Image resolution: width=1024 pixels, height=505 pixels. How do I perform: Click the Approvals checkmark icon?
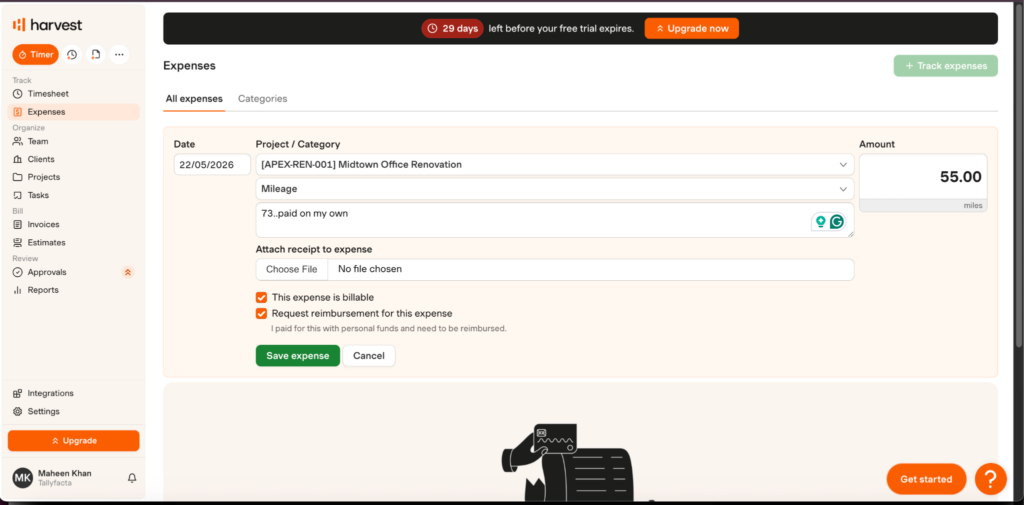pos(18,272)
